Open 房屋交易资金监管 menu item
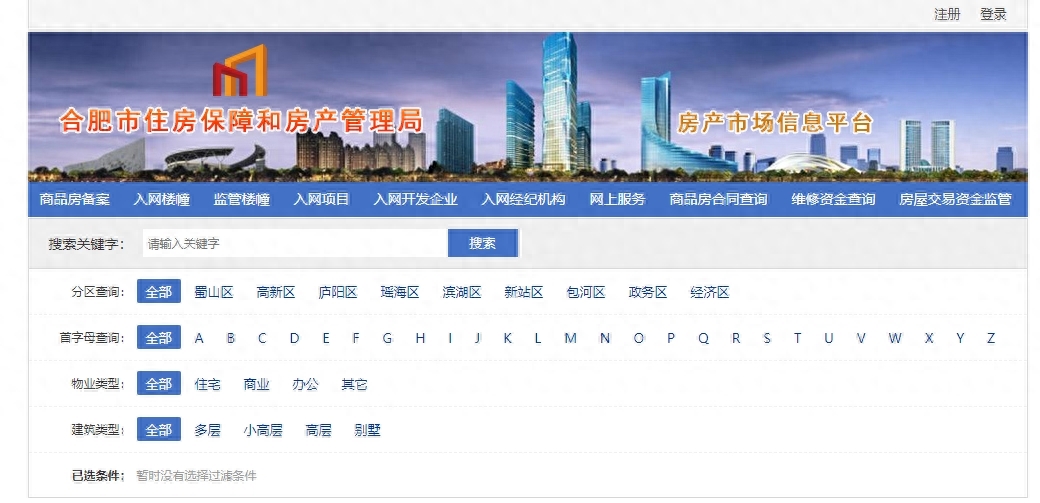Image resolution: width=1040 pixels, height=503 pixels. click(955, 199)
